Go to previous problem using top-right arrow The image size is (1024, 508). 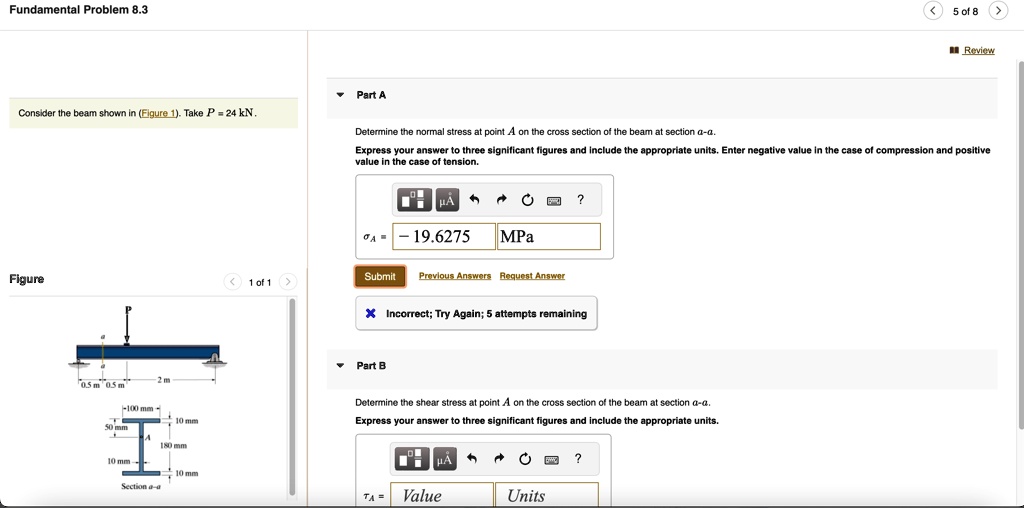[x=932, y=11]
